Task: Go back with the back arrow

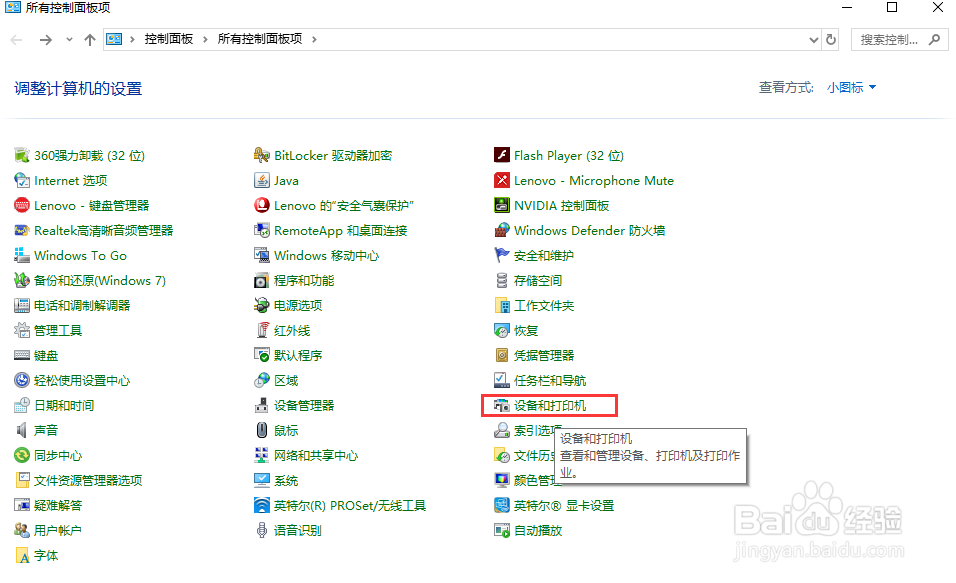Action: click(x=16, y=40)
